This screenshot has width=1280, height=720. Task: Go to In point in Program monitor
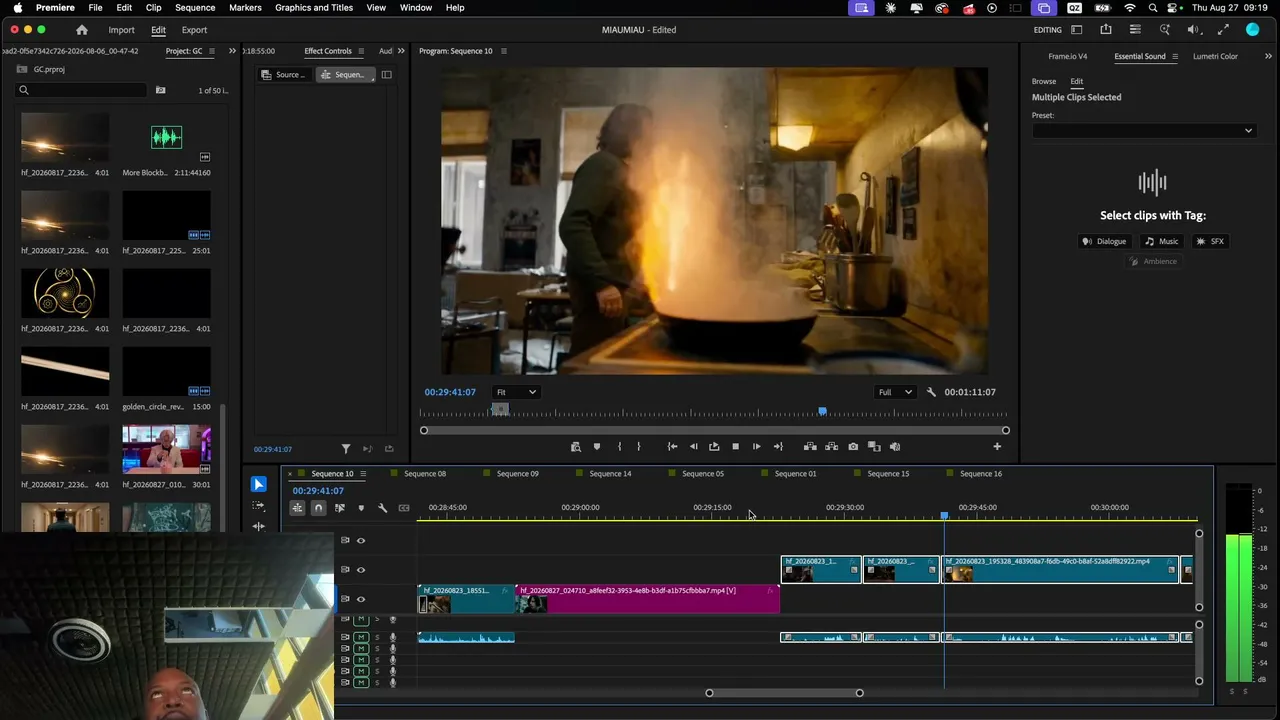click(x=672, y=447)
